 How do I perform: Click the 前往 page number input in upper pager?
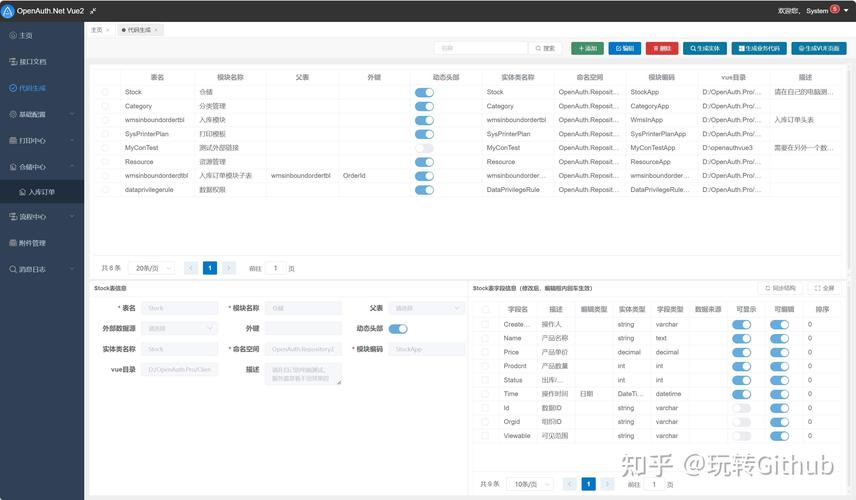[x=276, y=268]
